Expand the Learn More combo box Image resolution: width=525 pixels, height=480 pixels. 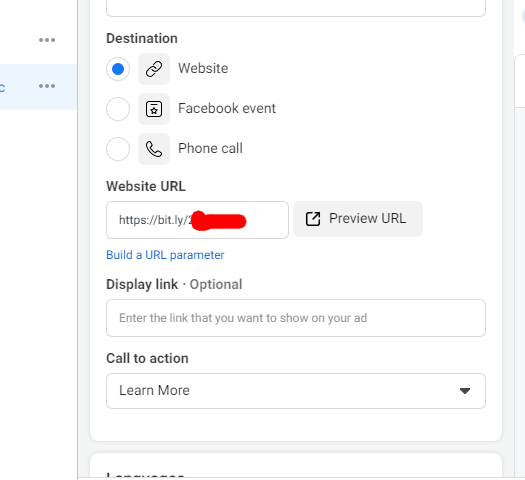point(296,391)
